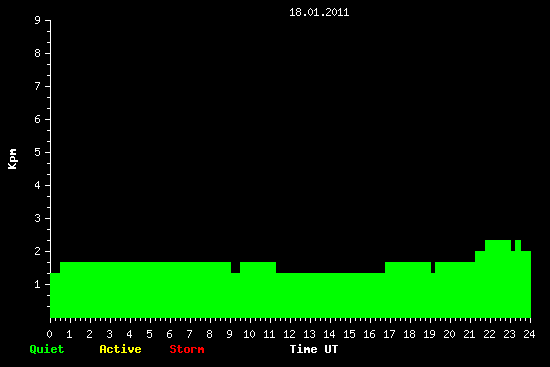The image size is (550, 367).
Task: Click hour 0 on the time axis
Action: (49, 334)
